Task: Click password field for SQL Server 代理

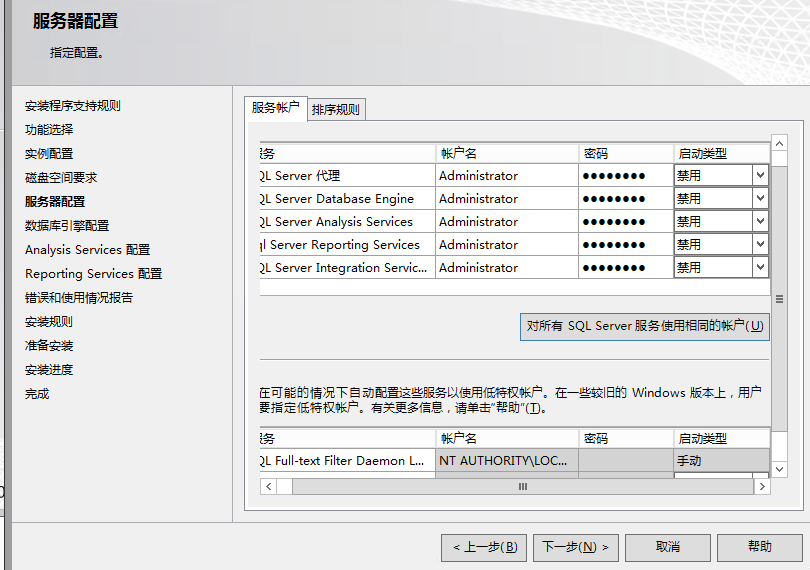Action: coord(626,176)
